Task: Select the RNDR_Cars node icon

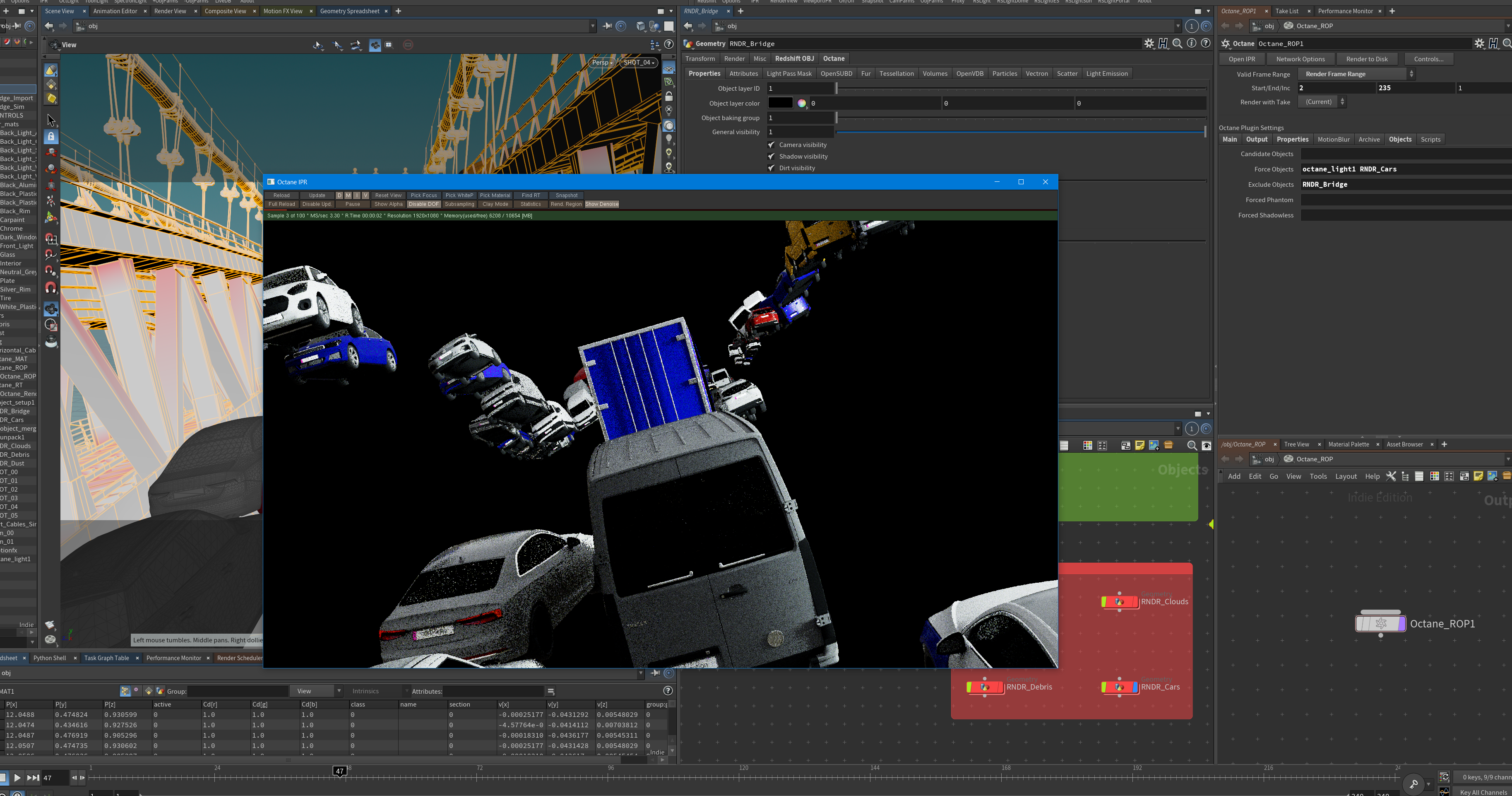Action: pyautogui.click(x=1119, y=687)
